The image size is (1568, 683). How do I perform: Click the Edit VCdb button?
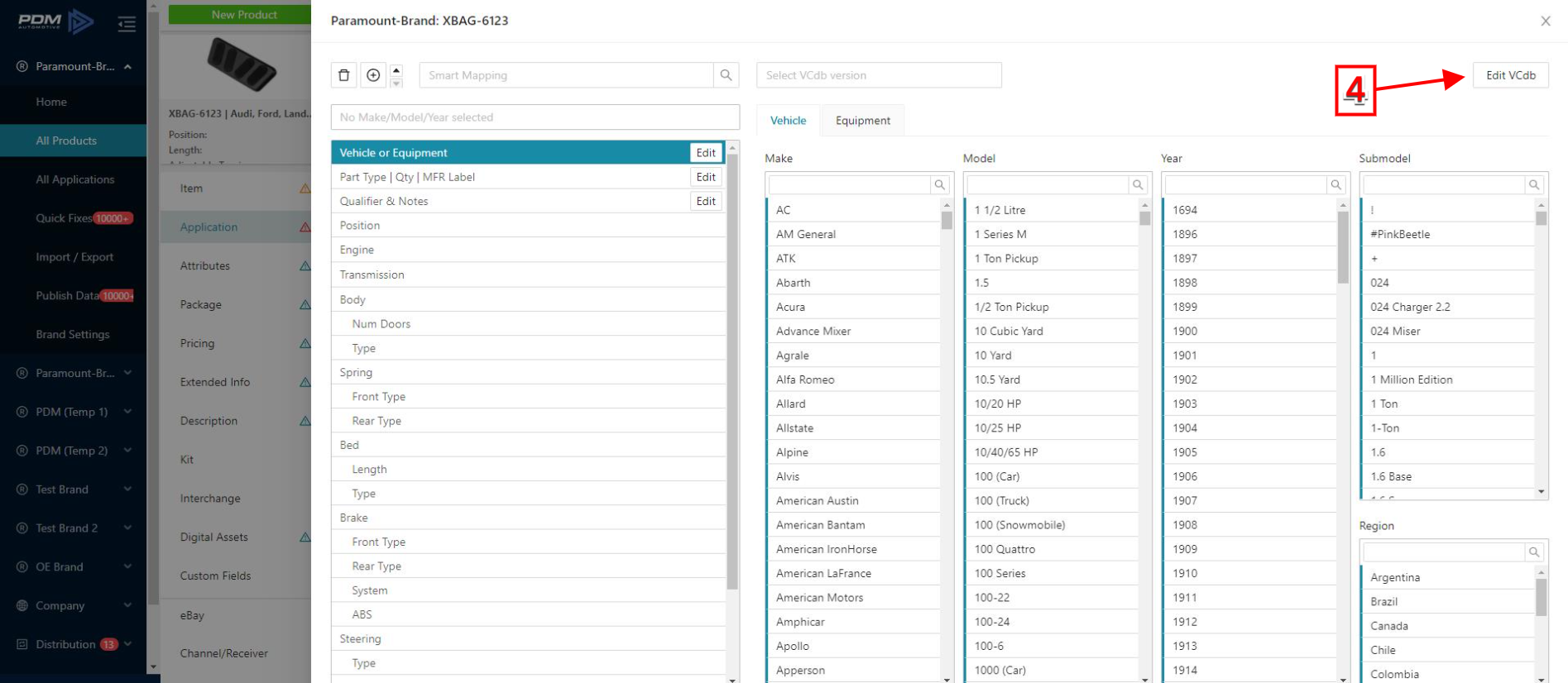1510,75
